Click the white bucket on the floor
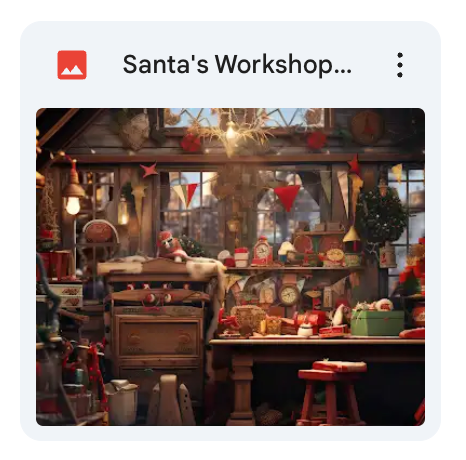The image size is (466, 460). [x=122, y=401]
